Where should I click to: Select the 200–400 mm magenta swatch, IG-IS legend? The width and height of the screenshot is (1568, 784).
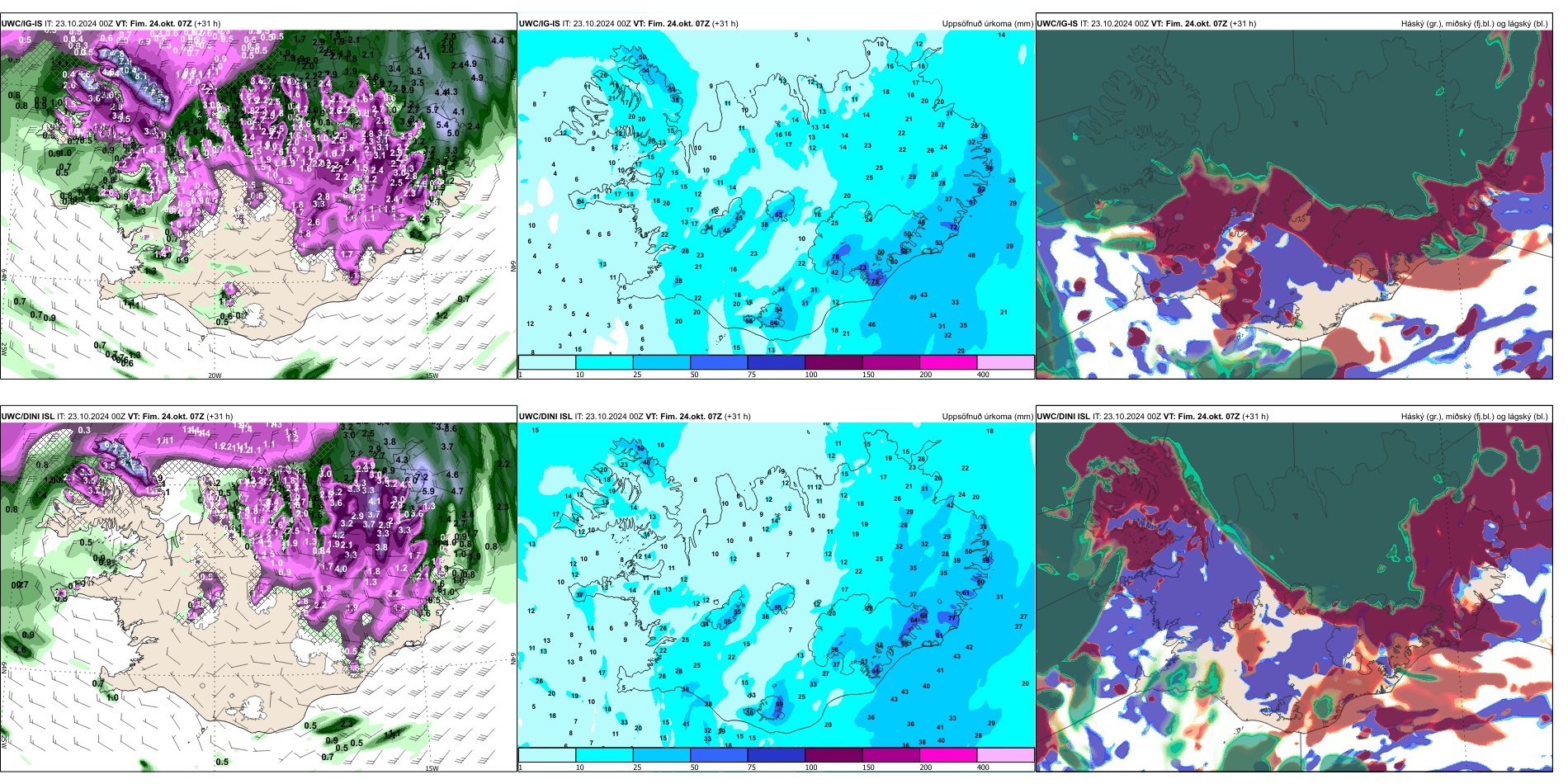pyautogui.click(x=948, y=362)
